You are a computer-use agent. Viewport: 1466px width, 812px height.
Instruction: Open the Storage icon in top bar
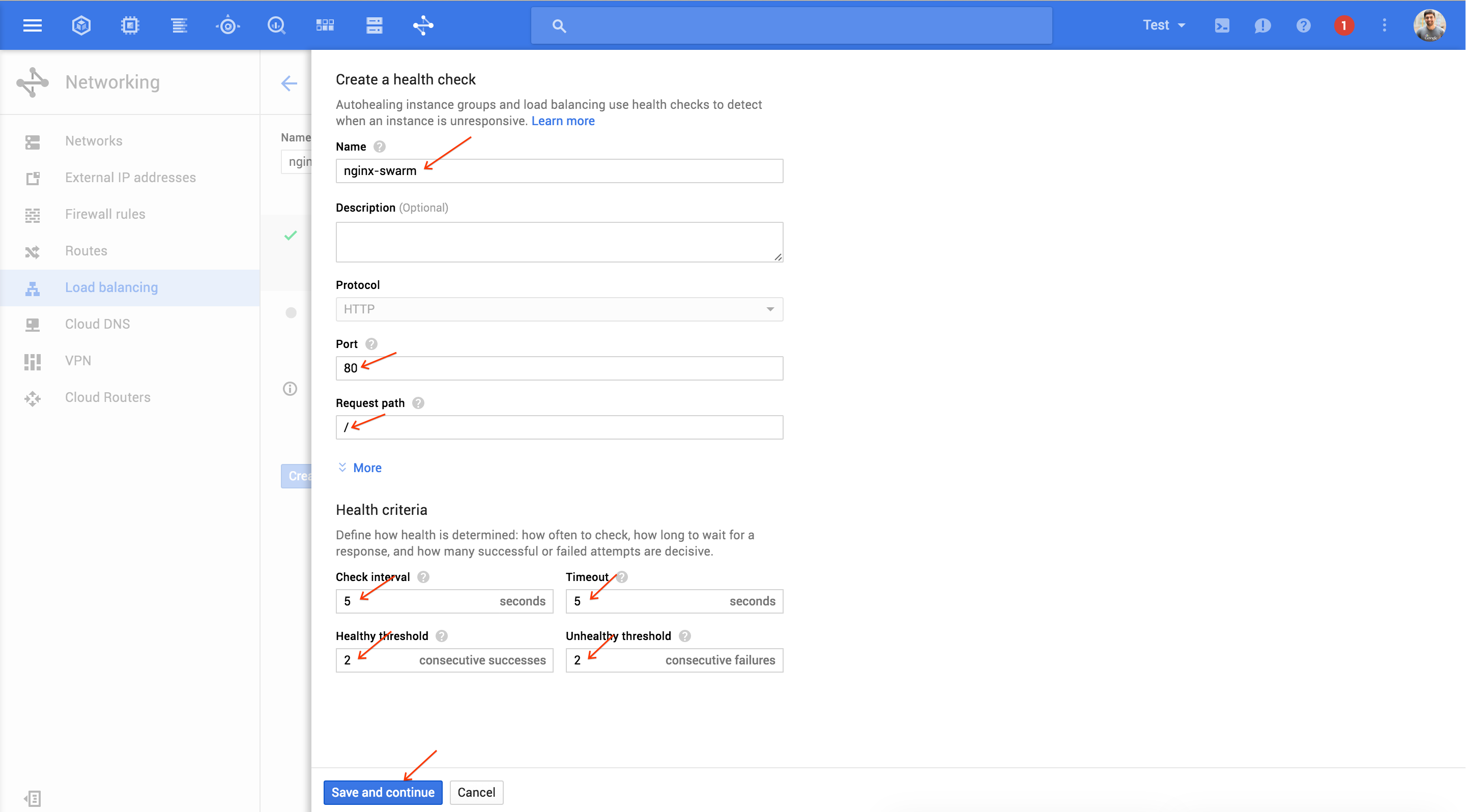(x=374, y=25)
